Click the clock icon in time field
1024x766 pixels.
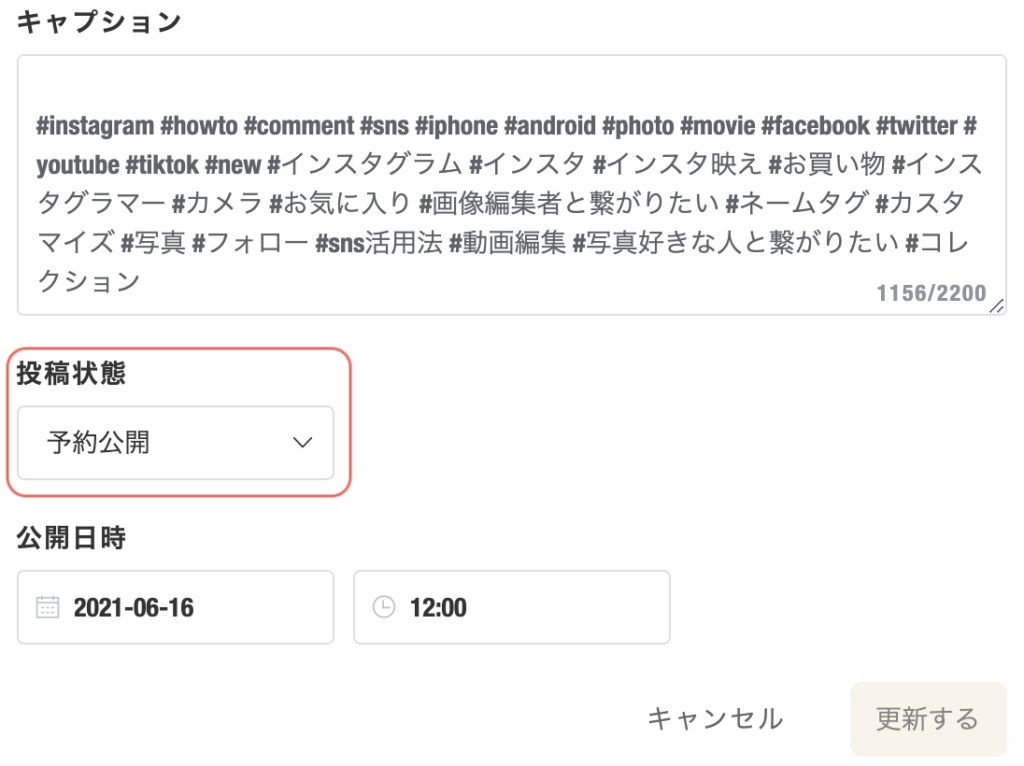383,607
